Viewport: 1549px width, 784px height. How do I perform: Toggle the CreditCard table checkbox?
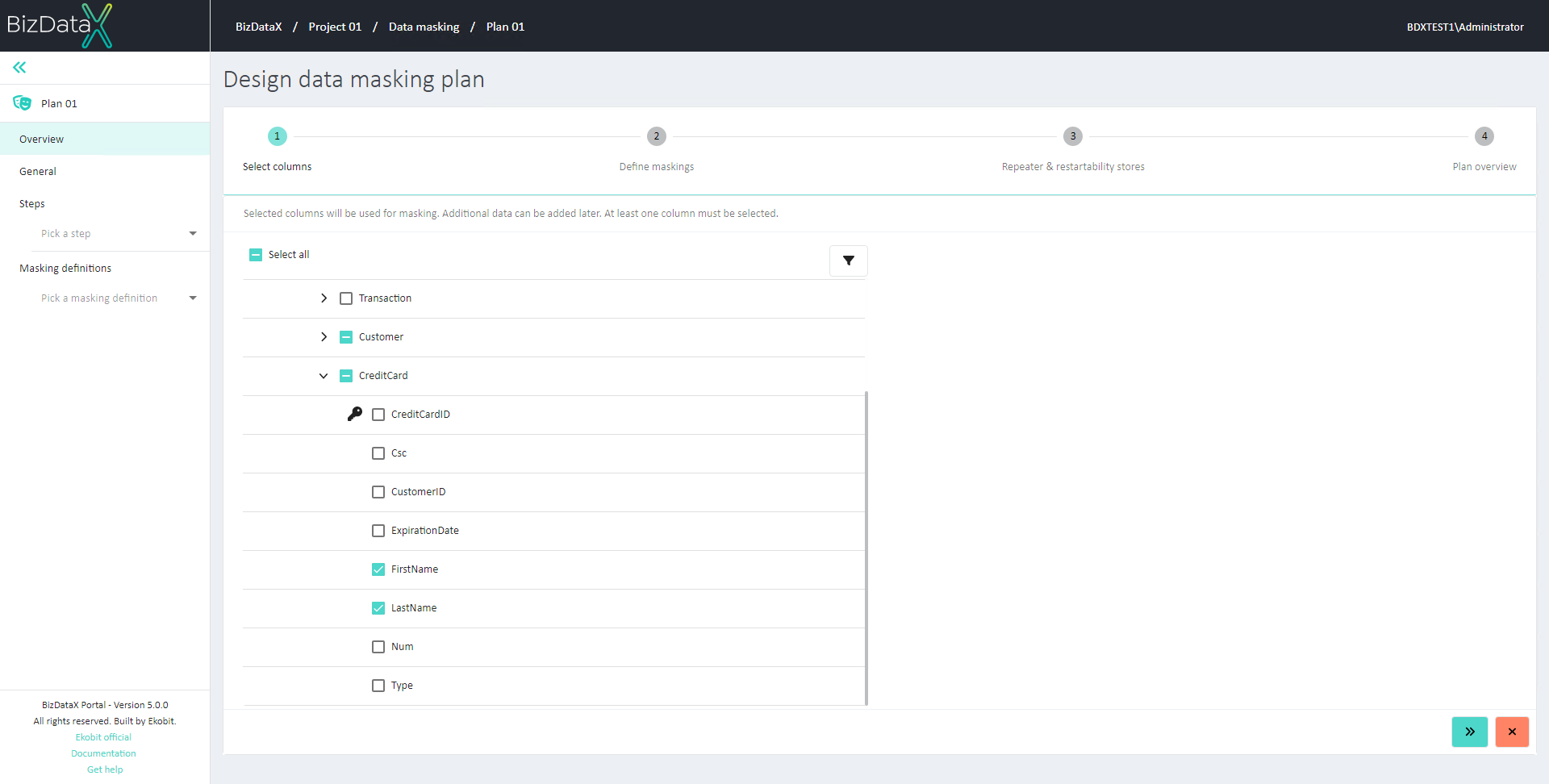point(346,376)
